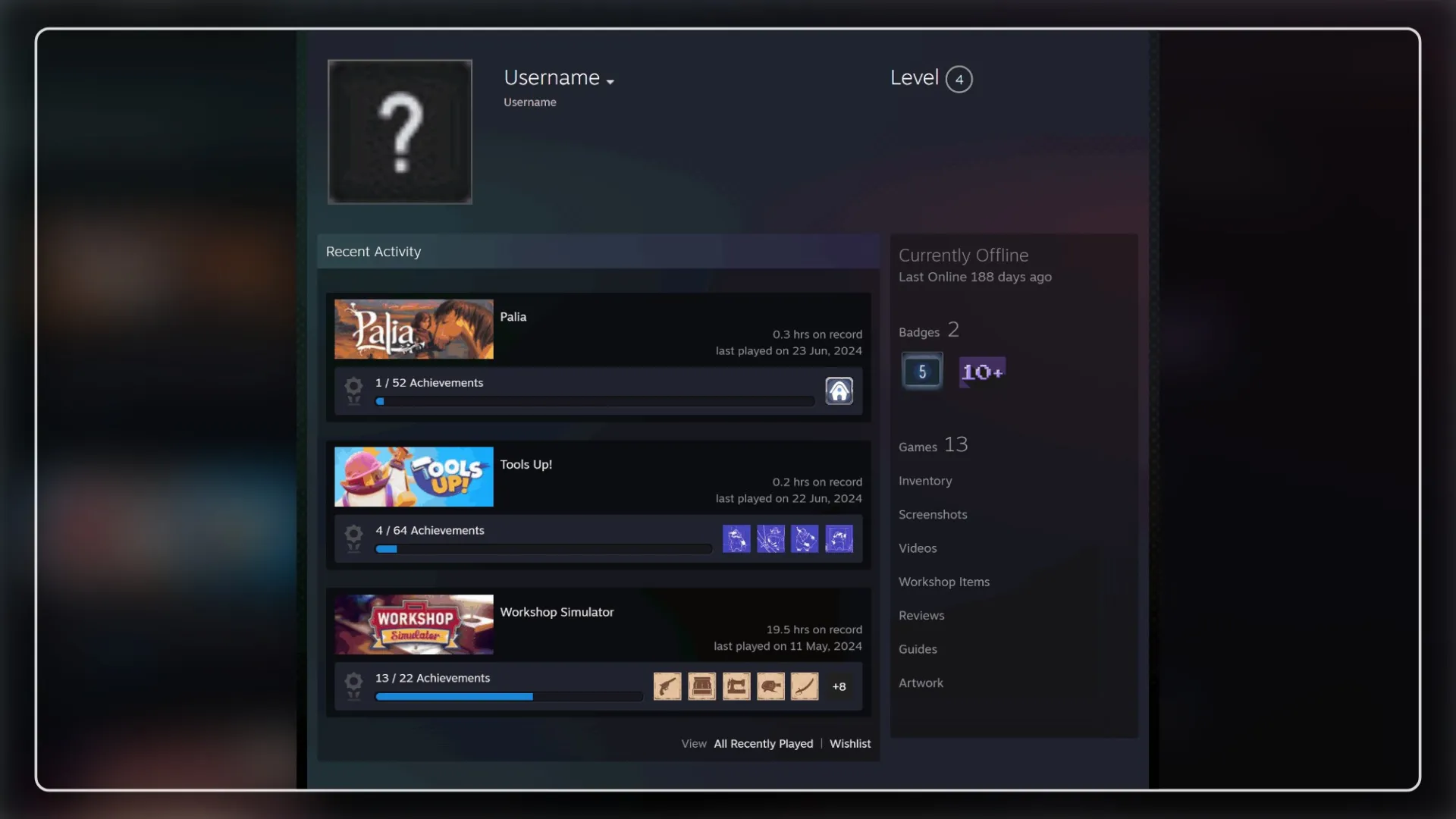Click fourth Tools Up! achievement icon
Image resolution: width=1456 pixels, height=819 pixels.
(839, 539)
